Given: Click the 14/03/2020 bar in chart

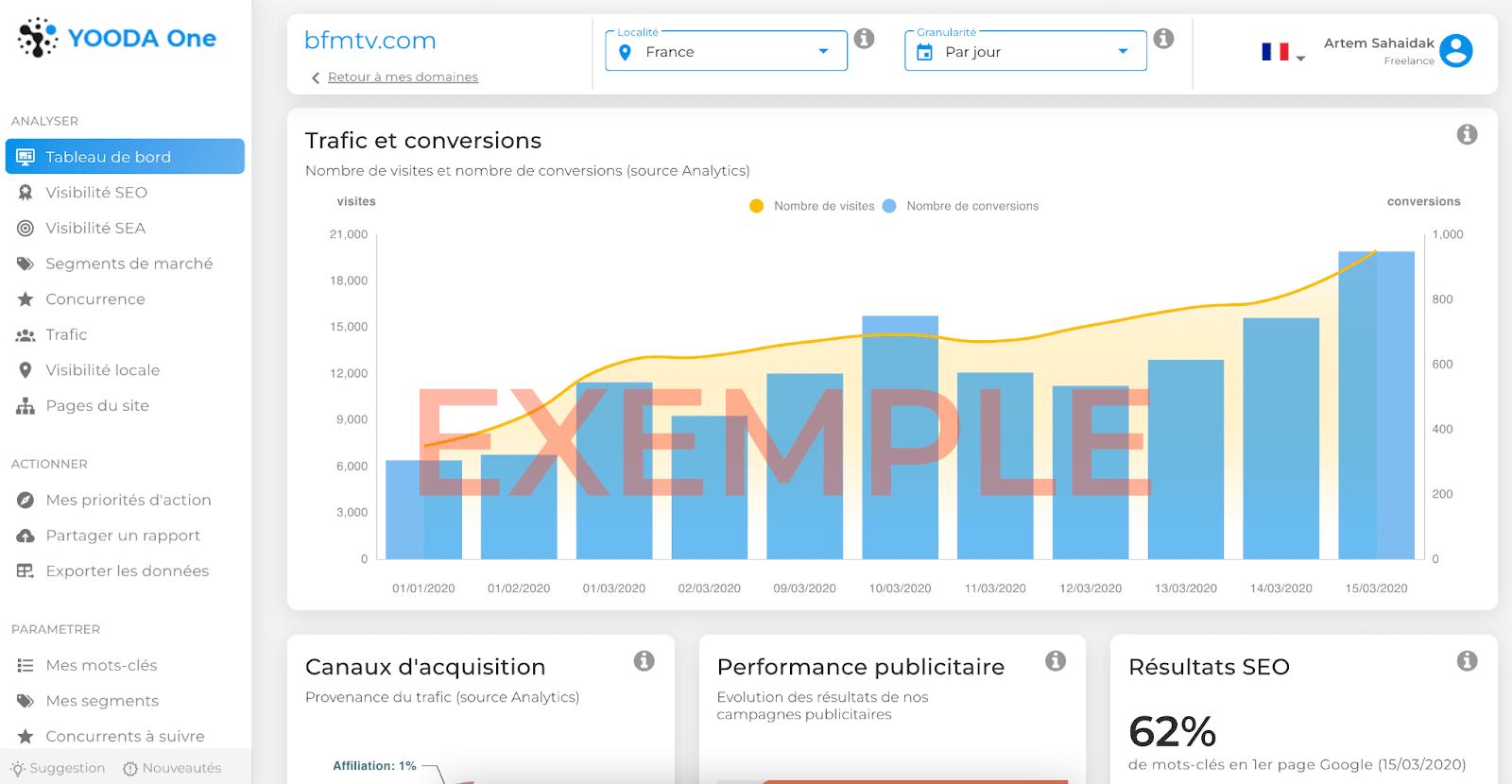Looking at the screenshot, I should [x=1280, y=438].
